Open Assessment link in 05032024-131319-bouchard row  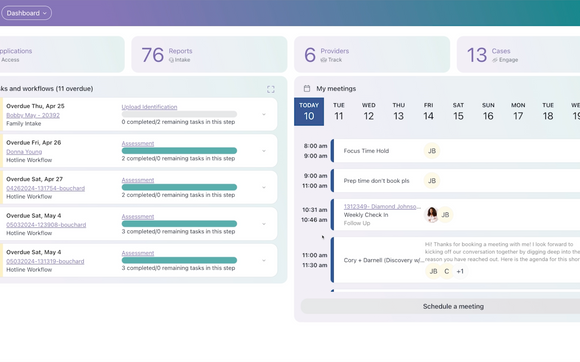tap(138, 253)
